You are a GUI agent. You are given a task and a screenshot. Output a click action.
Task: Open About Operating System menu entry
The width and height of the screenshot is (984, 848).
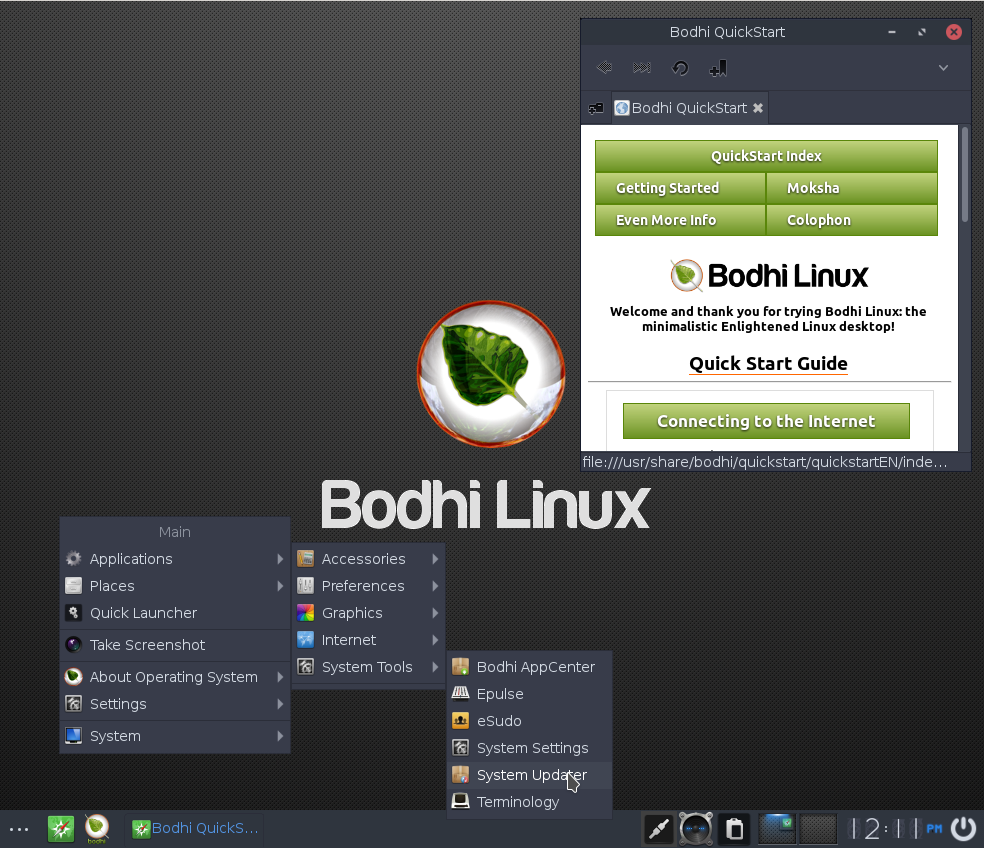175,677
